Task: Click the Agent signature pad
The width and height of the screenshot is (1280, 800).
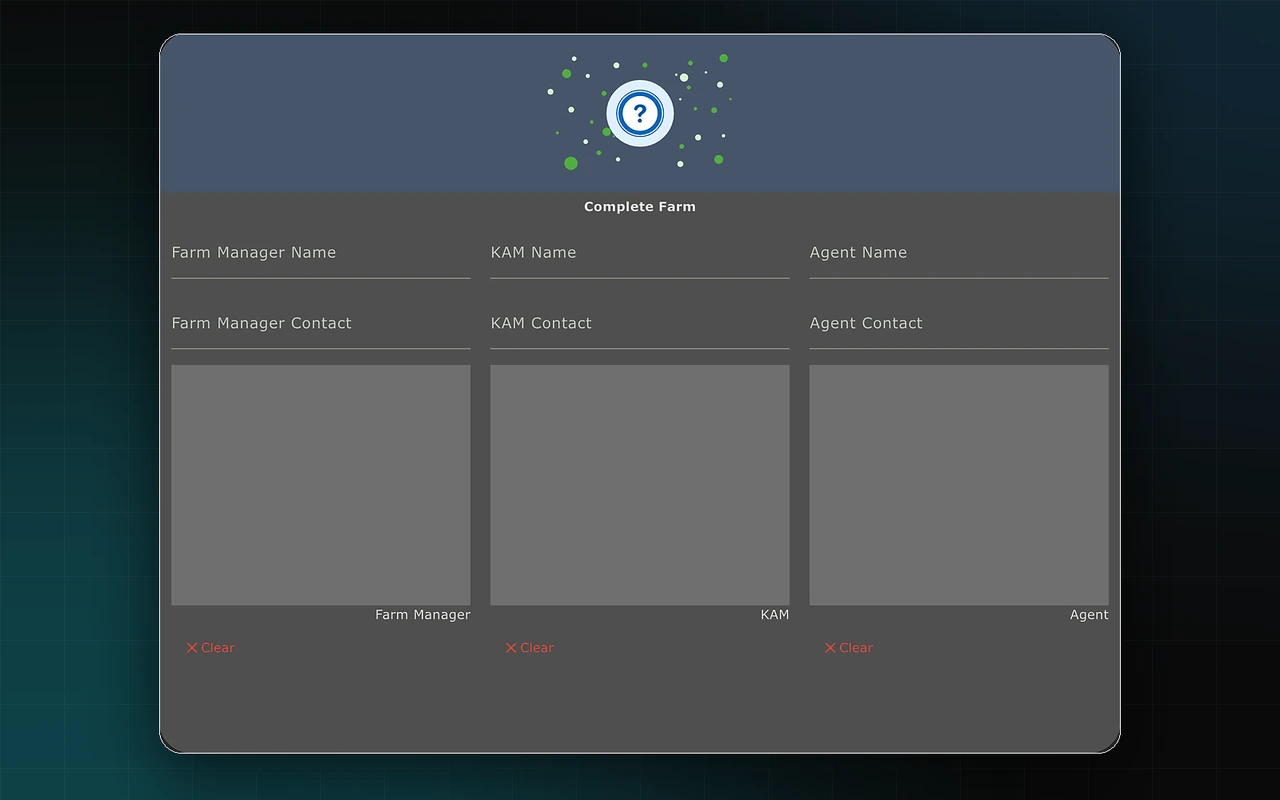Action: coord(959,485)
